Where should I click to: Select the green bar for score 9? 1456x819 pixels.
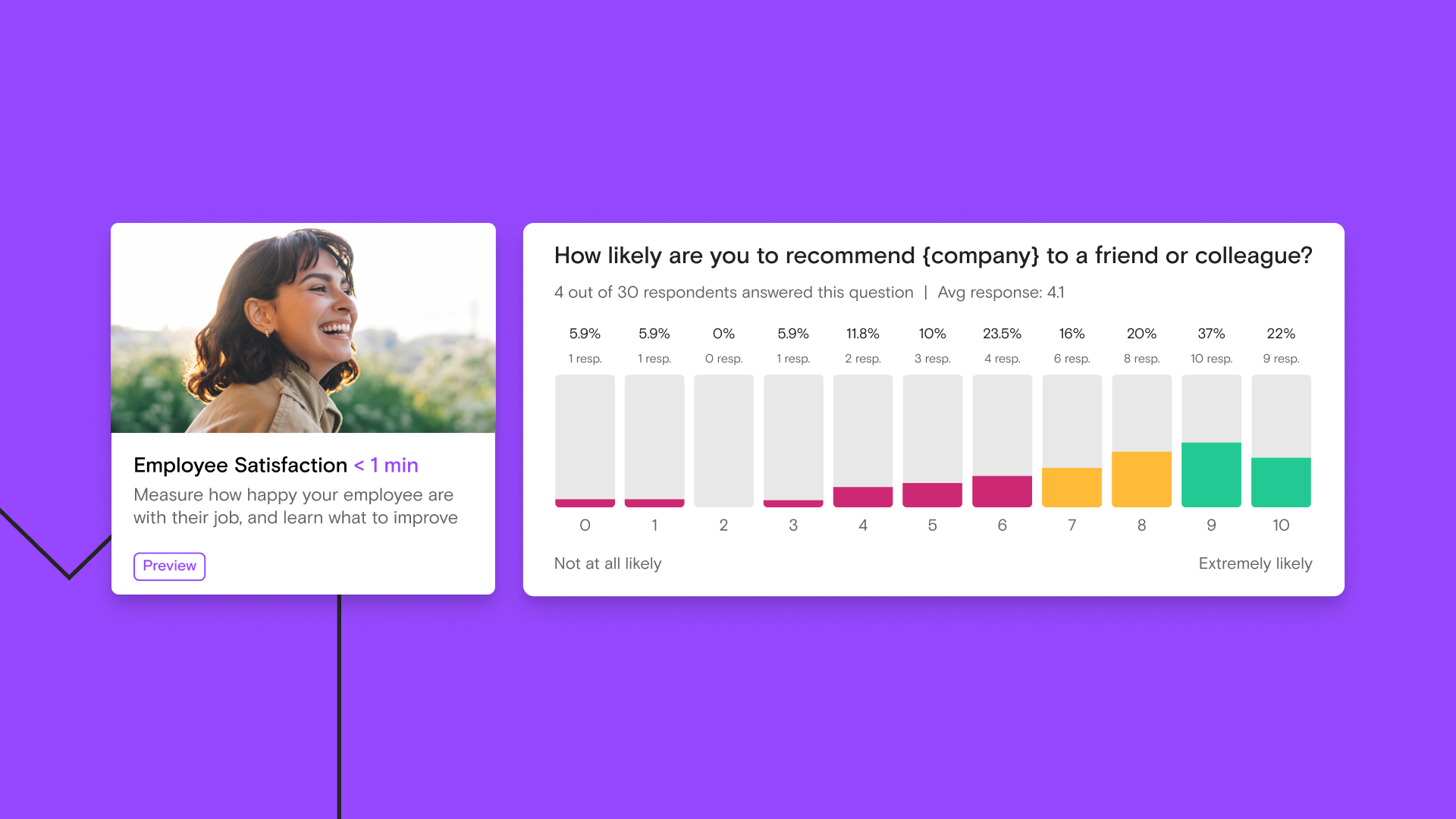1211,475
